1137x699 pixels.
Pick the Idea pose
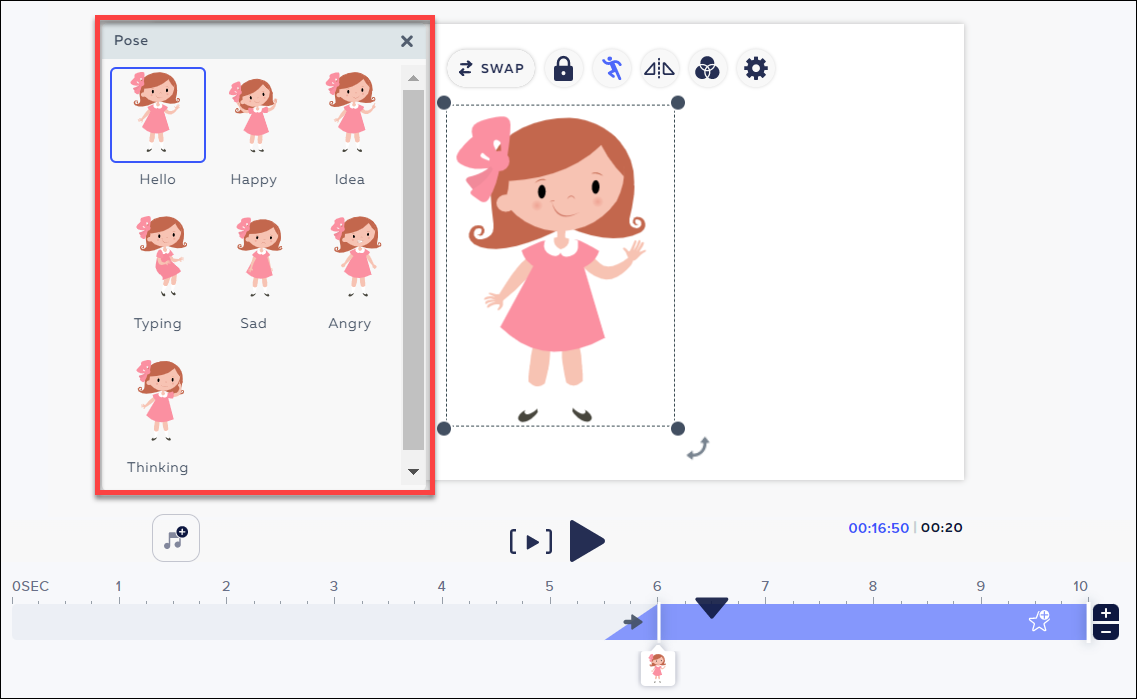tap(349, 115)
